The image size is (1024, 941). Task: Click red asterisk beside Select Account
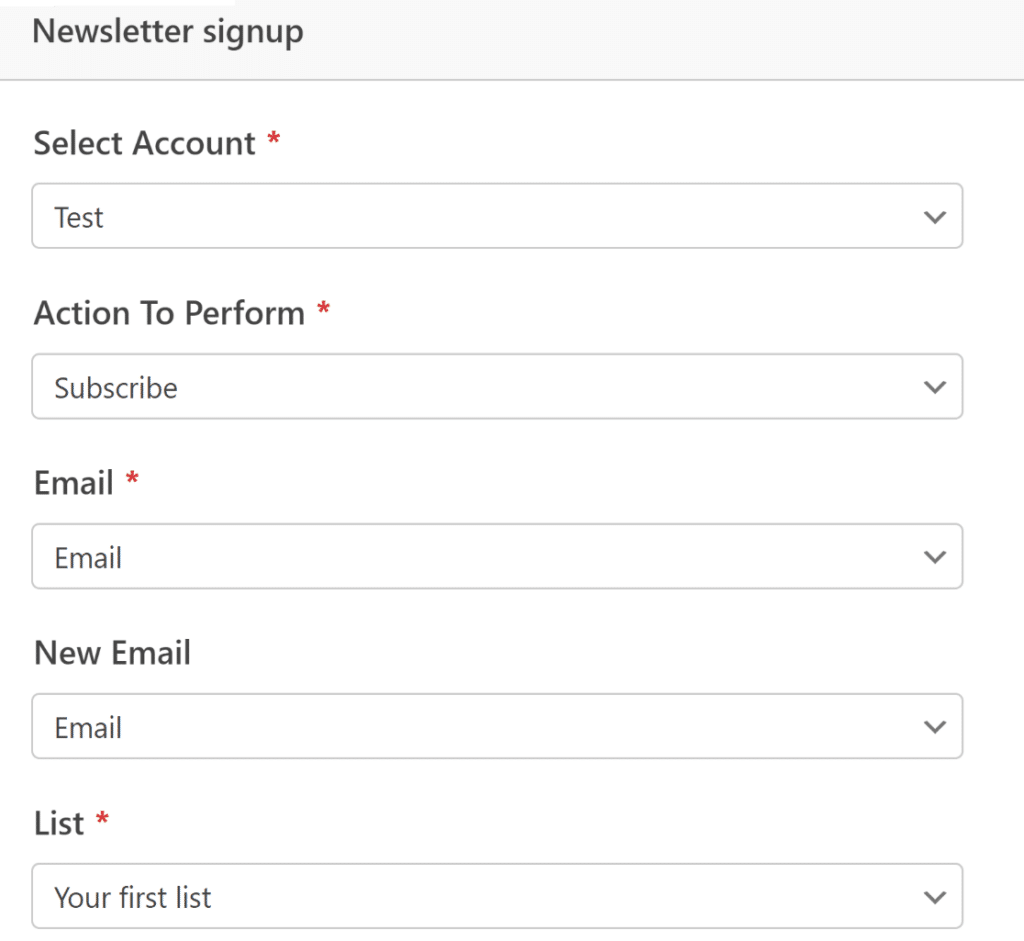coord(273,140)
